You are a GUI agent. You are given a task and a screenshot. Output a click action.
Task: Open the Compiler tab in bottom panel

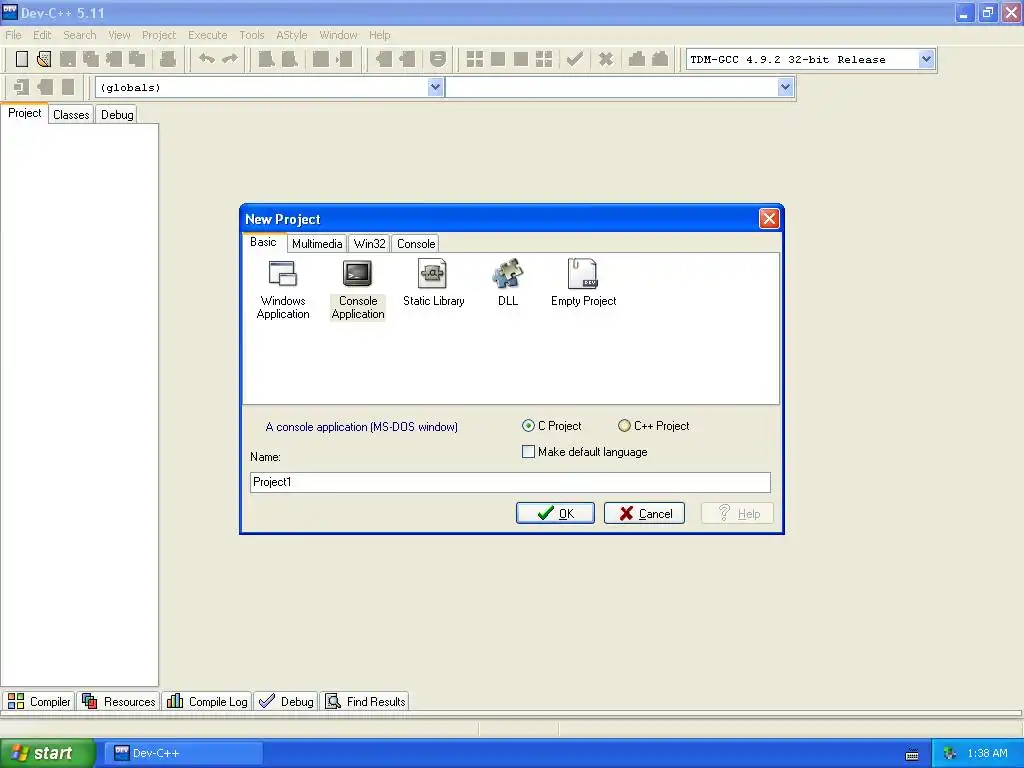tap(39, 701)
